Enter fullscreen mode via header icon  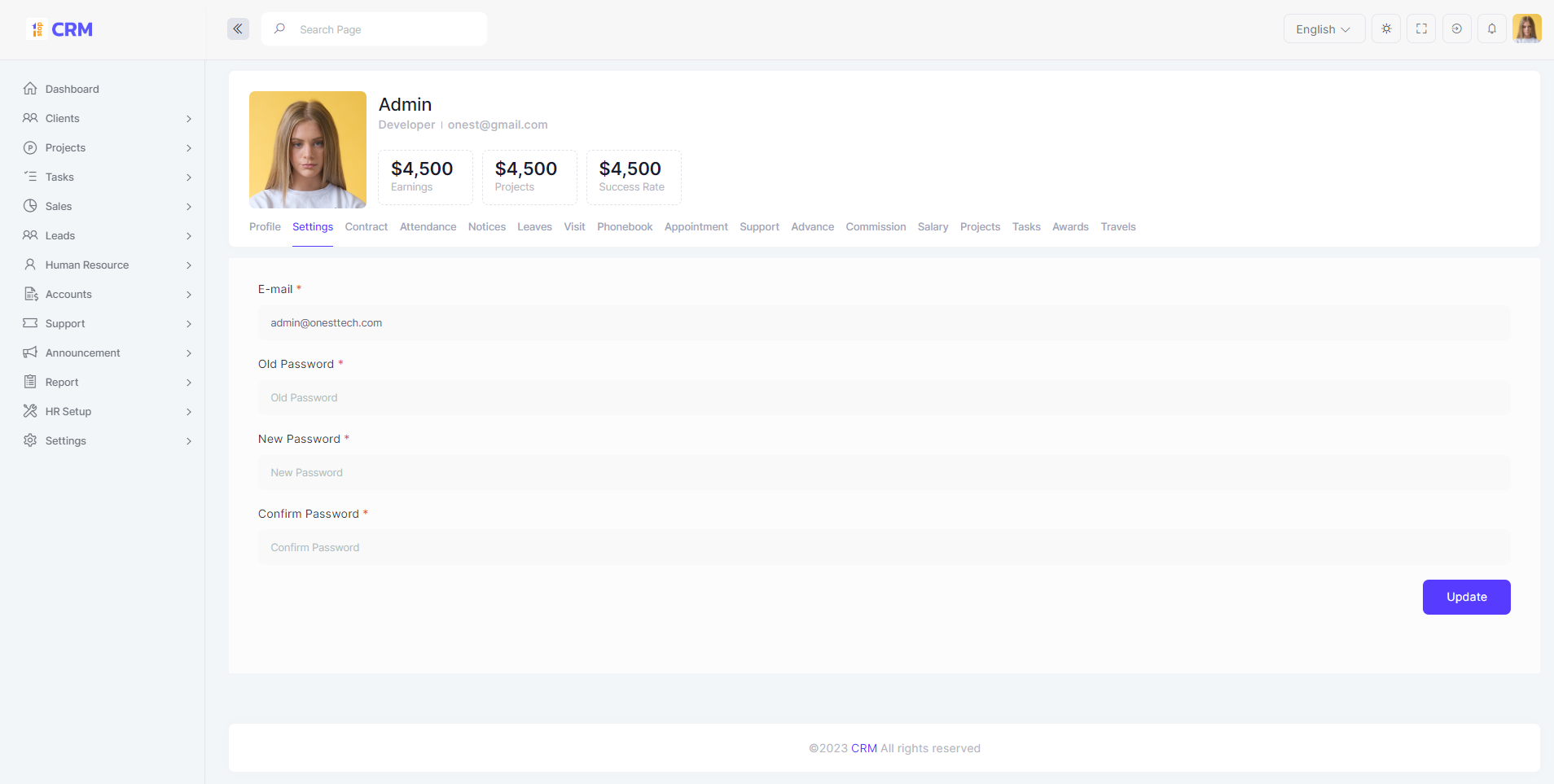pos(1421,29)
